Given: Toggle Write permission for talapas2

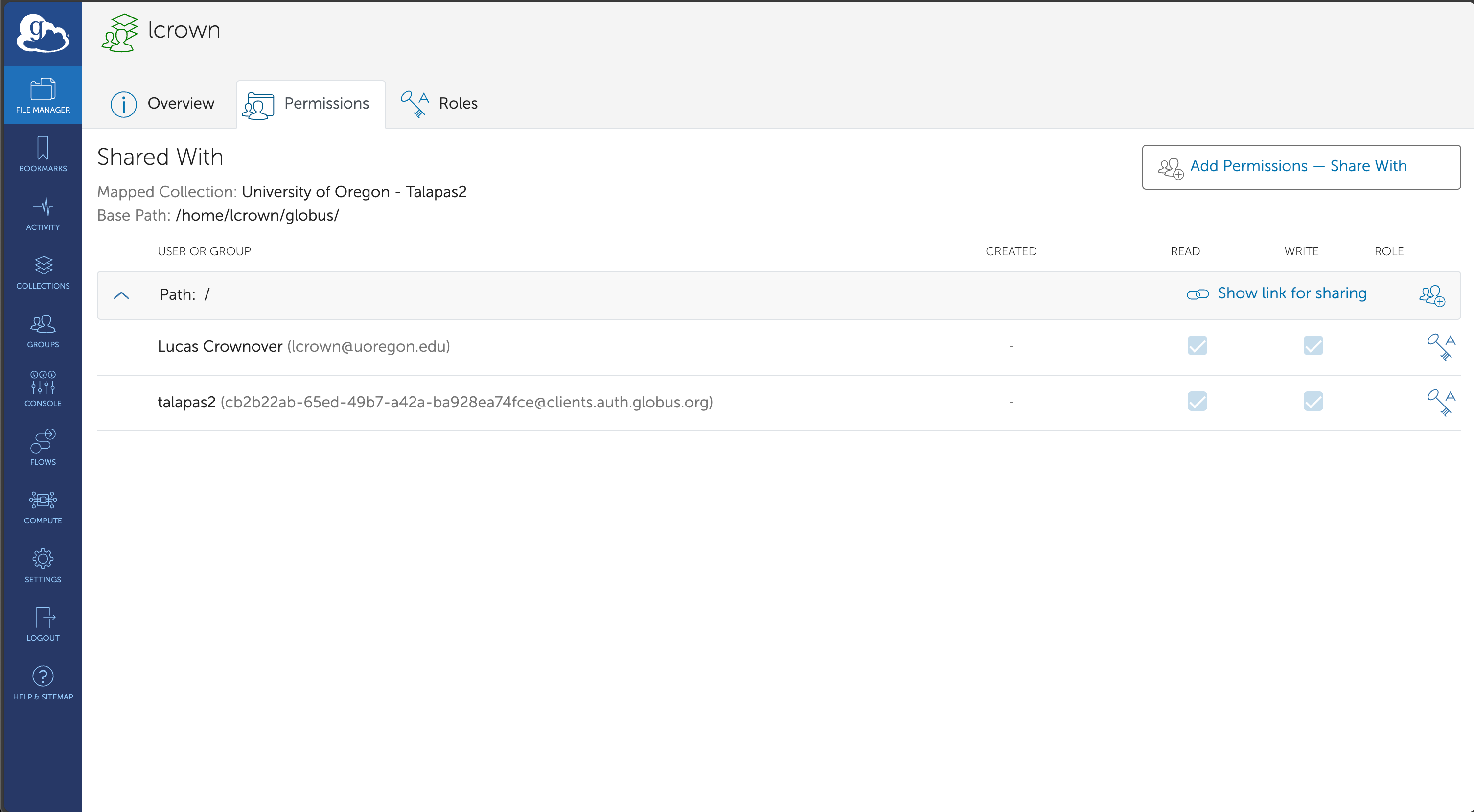Looking at the screenshot, I should pyautogui.click(x=1313, y=400).
